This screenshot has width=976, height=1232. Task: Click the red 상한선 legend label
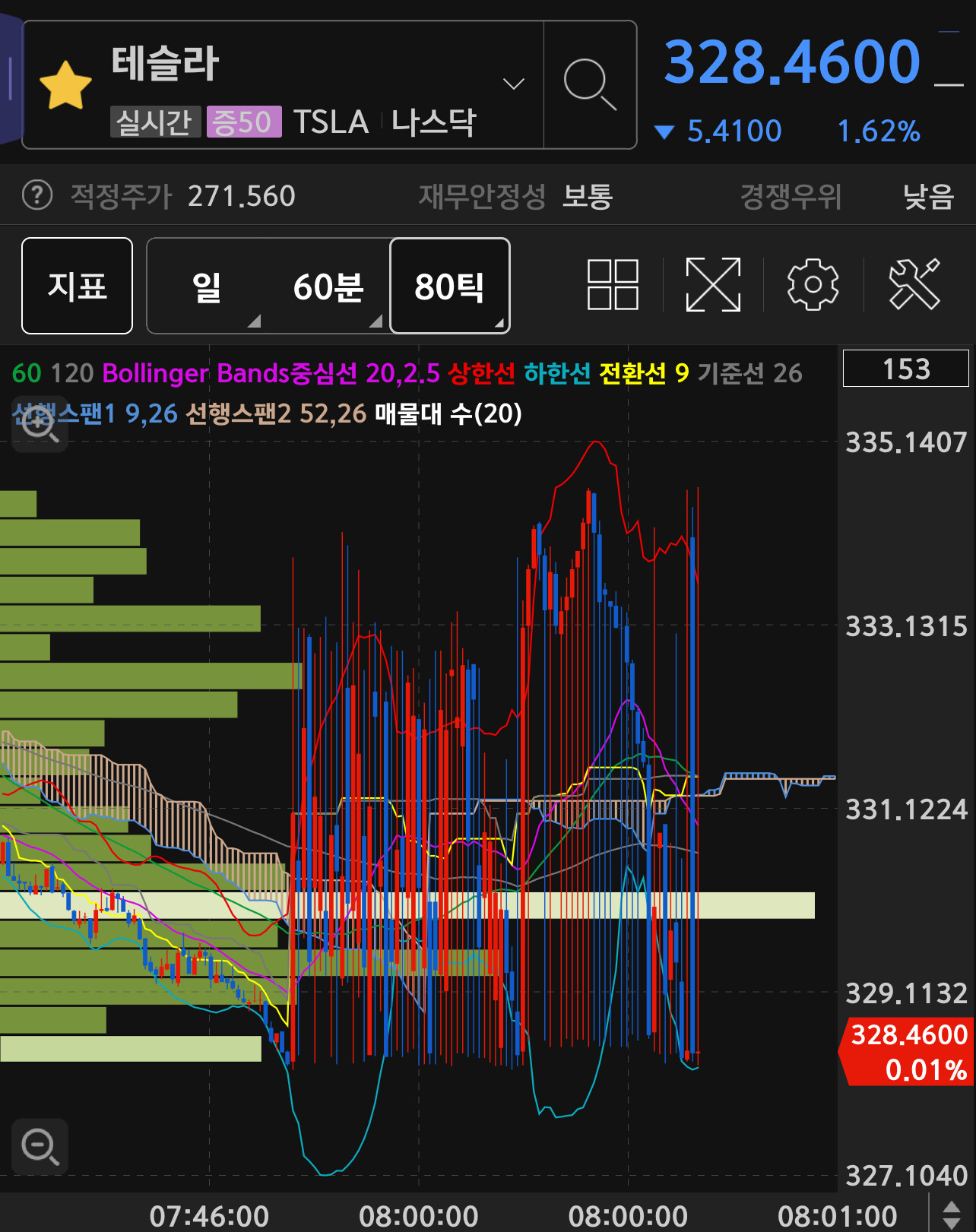click(x=481, y=373)
